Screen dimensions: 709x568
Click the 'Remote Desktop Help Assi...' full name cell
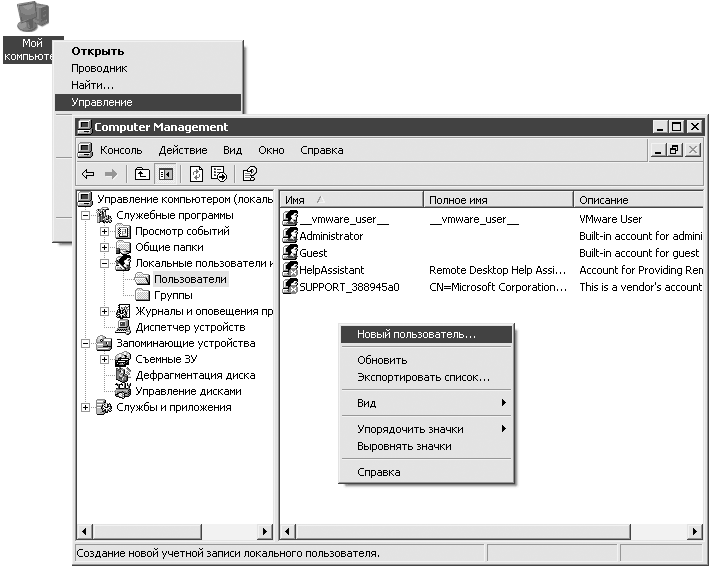[497, 270]
